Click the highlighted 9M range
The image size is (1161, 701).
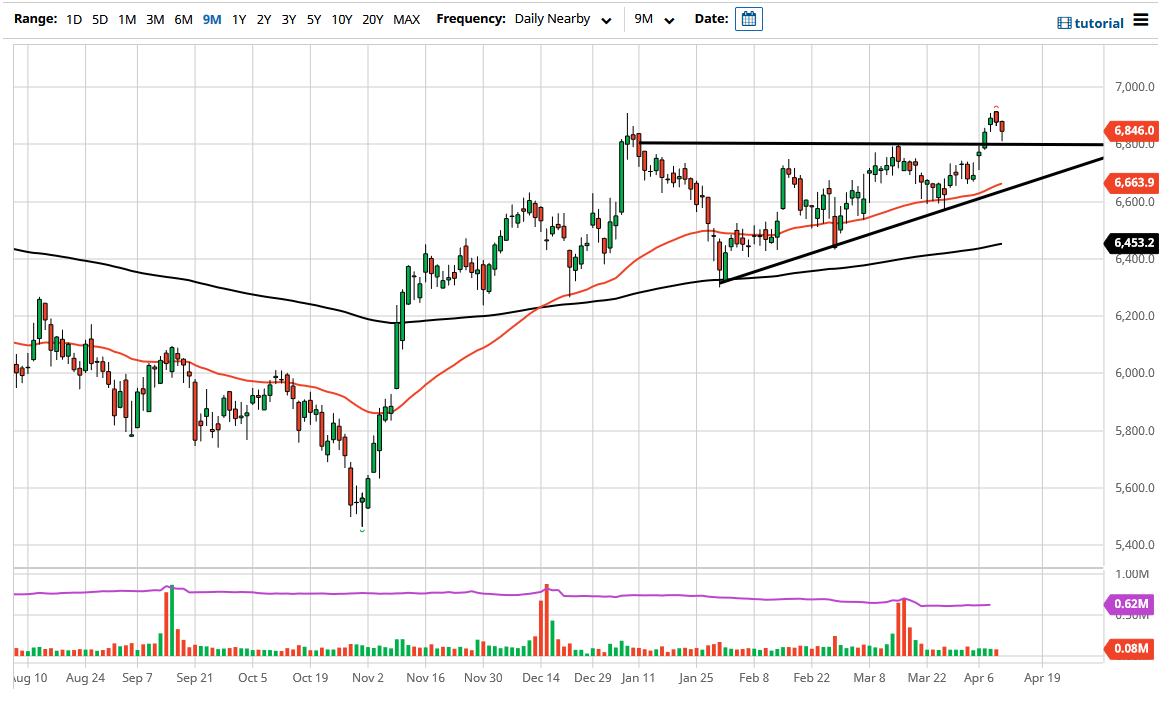[210, 18]
